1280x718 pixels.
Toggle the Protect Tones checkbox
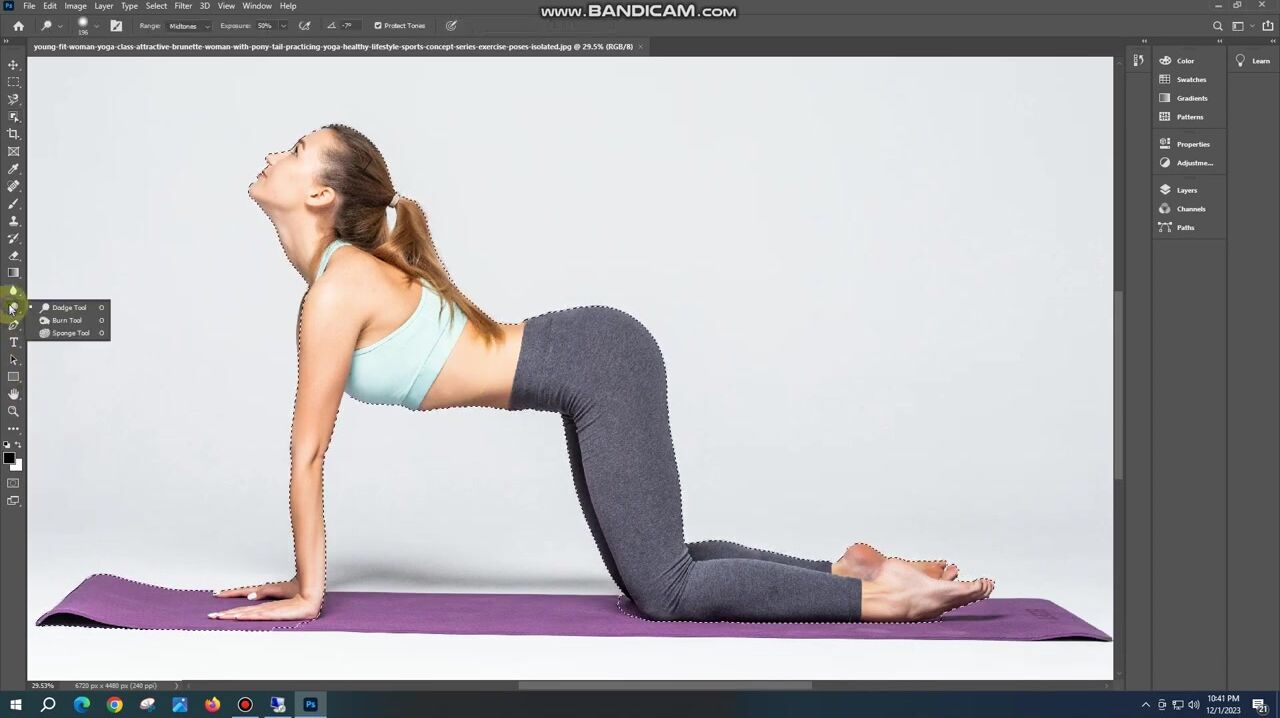tap(378, 26)
